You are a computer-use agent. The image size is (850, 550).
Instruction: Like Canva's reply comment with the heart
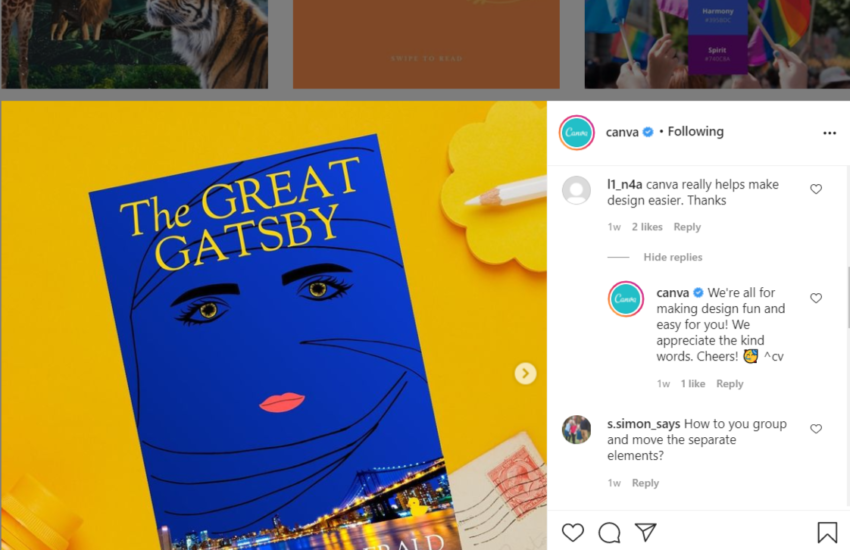pos(816,298)
